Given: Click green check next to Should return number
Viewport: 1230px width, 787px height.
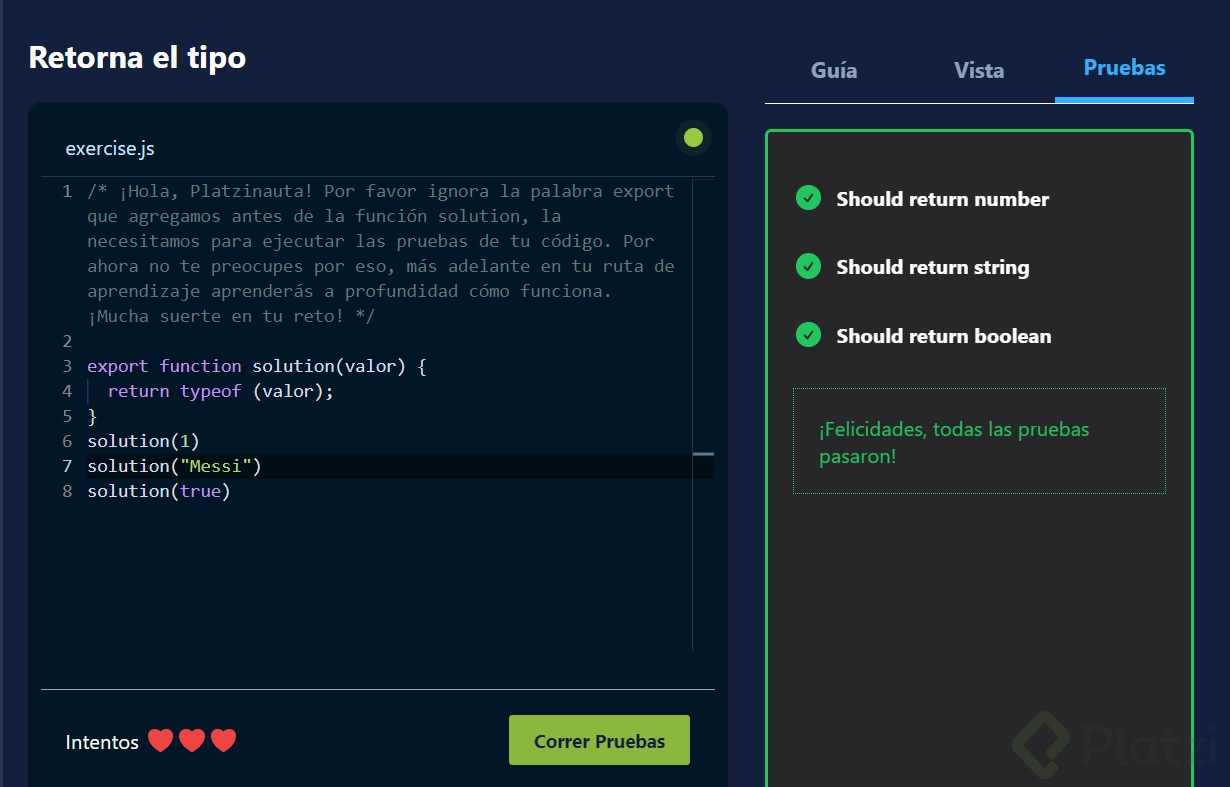Looking at the screenshot, I should [x=808, y=198].
